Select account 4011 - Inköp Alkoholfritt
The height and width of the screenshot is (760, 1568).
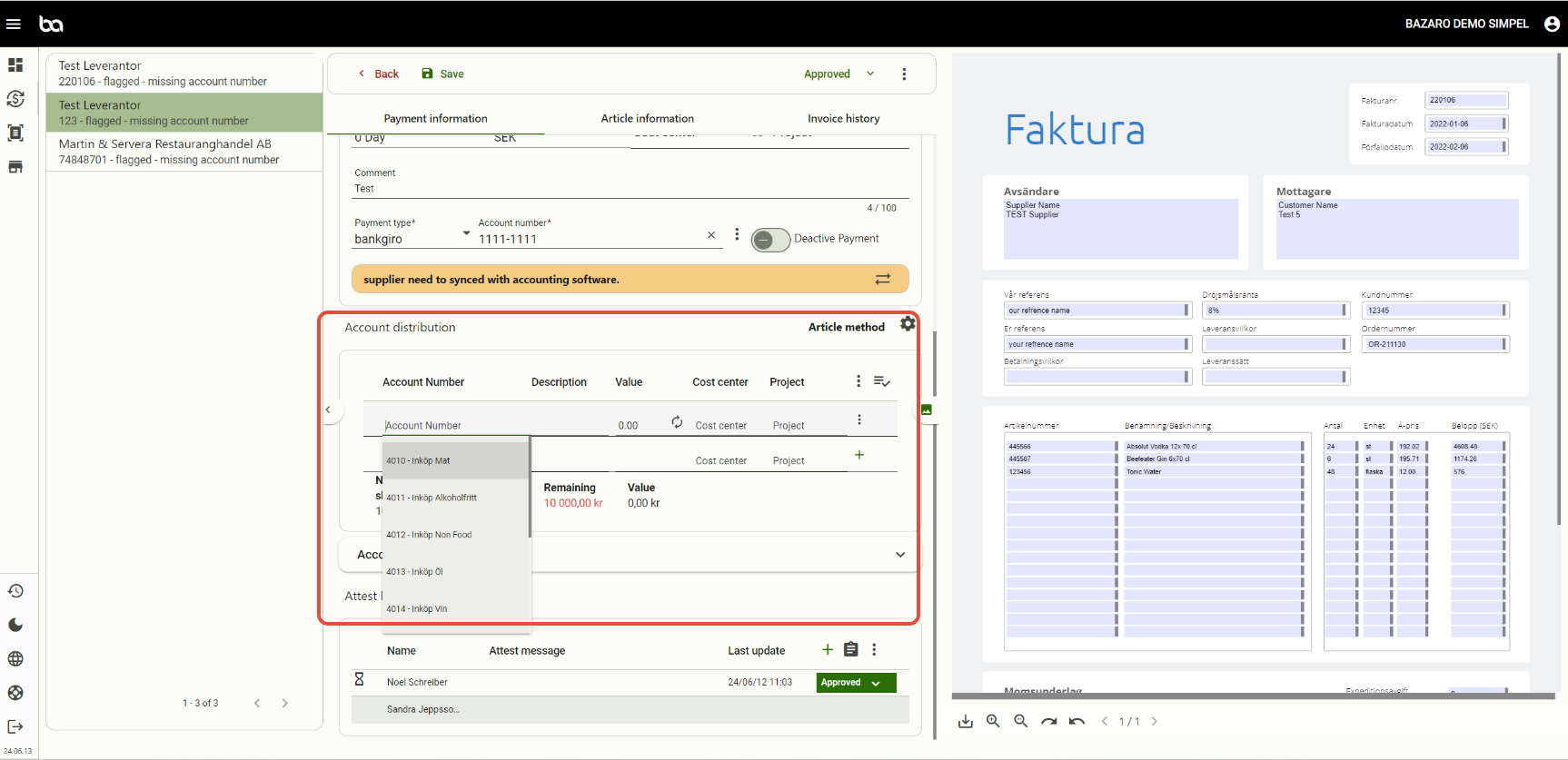432,498
